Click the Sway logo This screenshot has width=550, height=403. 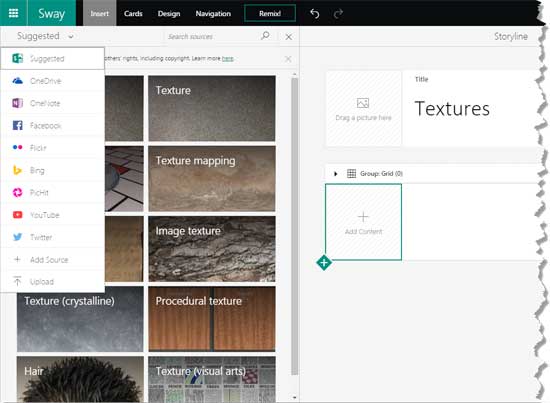(x=52, y=13)
